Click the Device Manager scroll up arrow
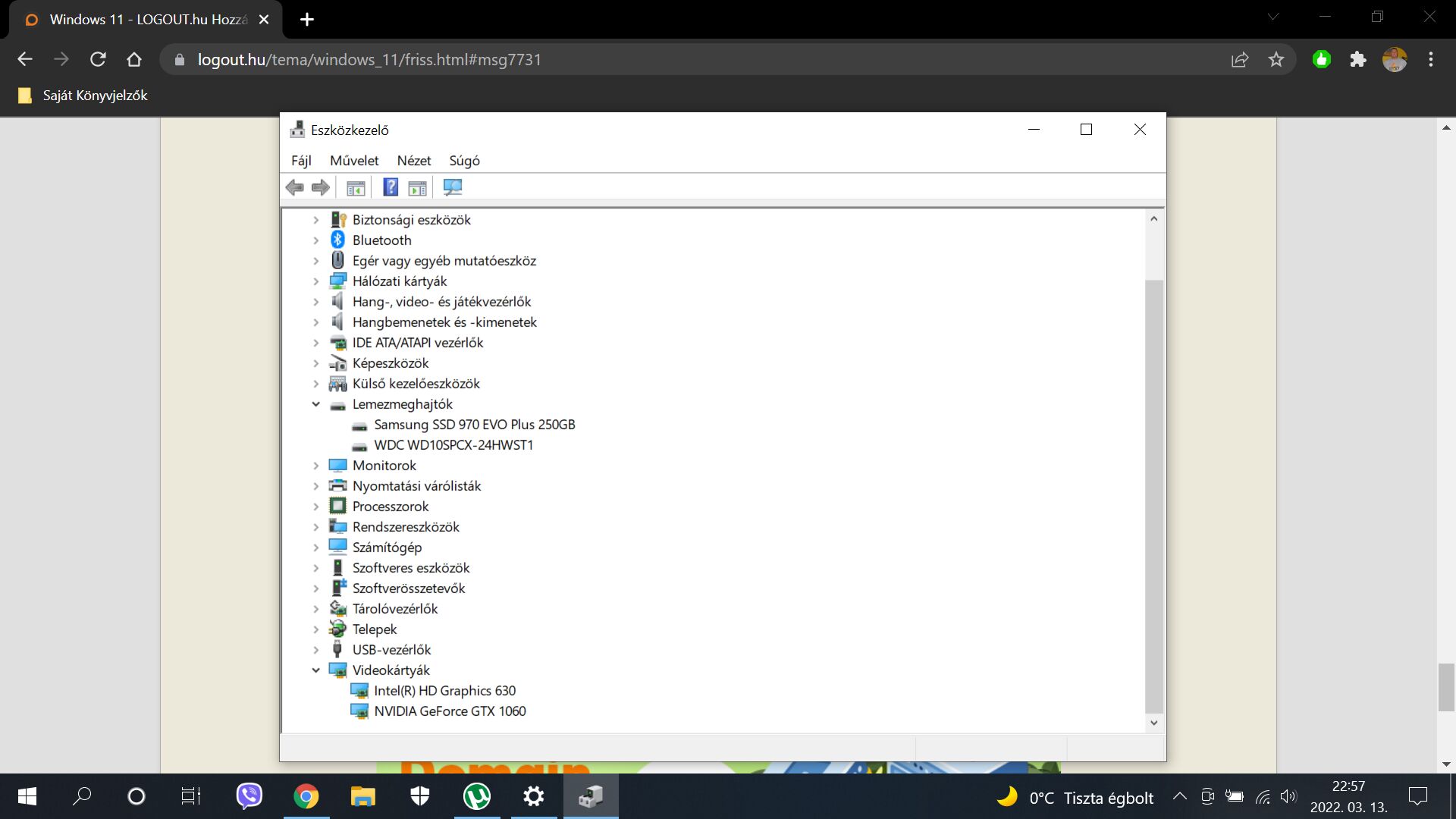This screenshot has height=819, width=1456. coord(1153,218)
